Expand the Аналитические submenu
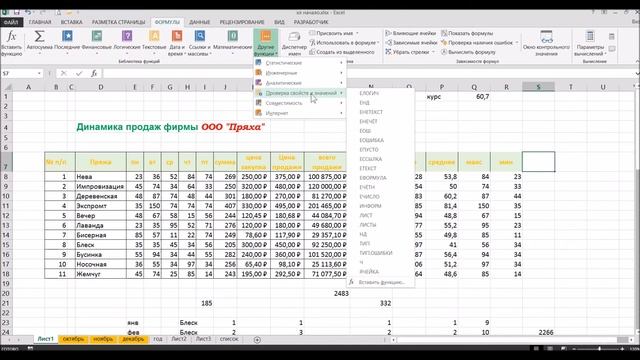 click(x=299, y=83)
